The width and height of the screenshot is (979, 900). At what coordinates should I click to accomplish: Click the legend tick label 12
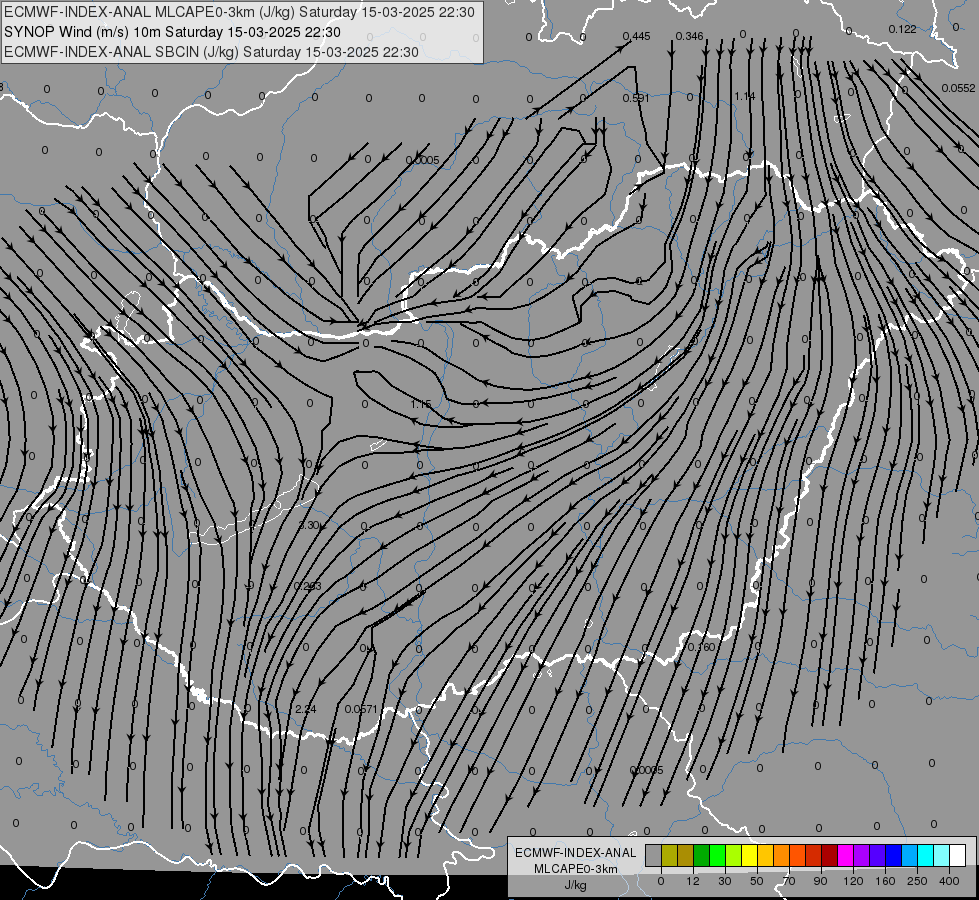point(693,881)
